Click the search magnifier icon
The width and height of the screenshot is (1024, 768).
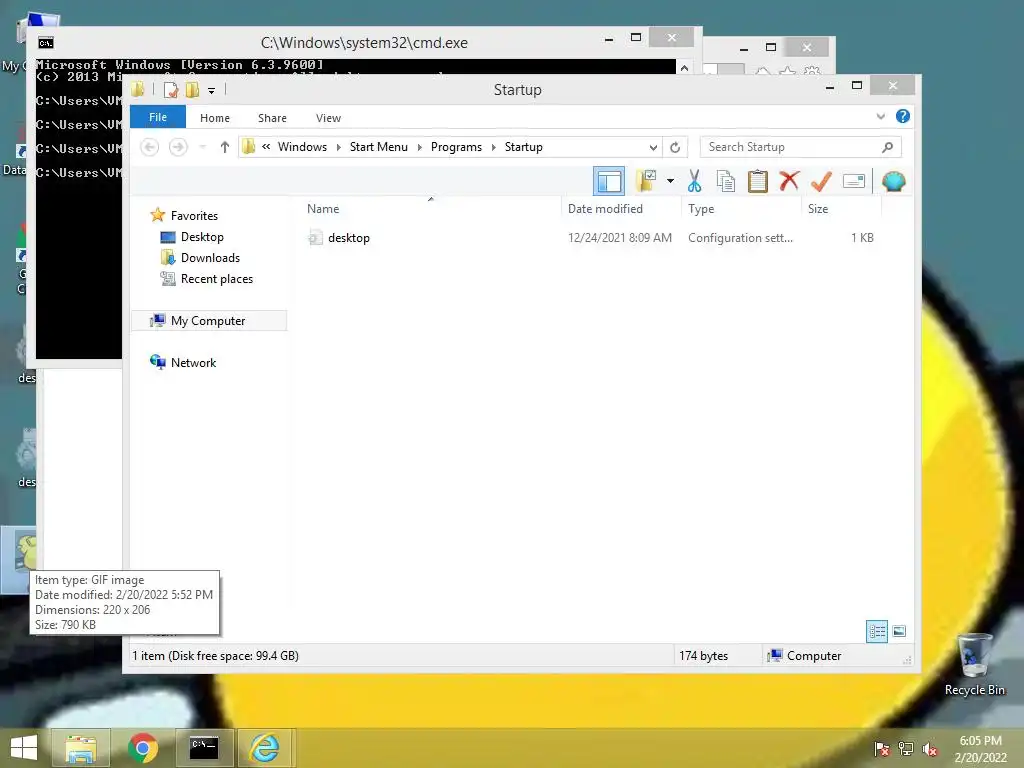pyautogui.click(x=887, y=147)
